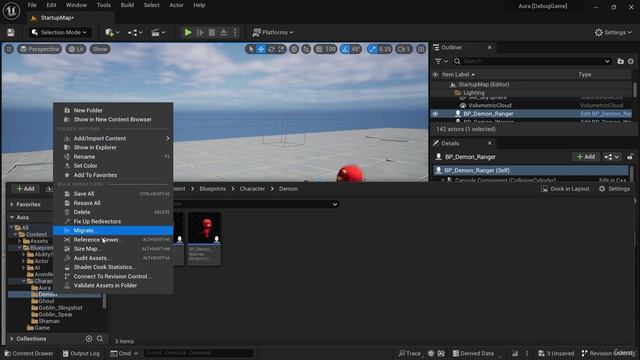Image resolution: width=640 pixels, height=360 pixels.
Task: Open the camera speed setting
Action: [404, 49]
